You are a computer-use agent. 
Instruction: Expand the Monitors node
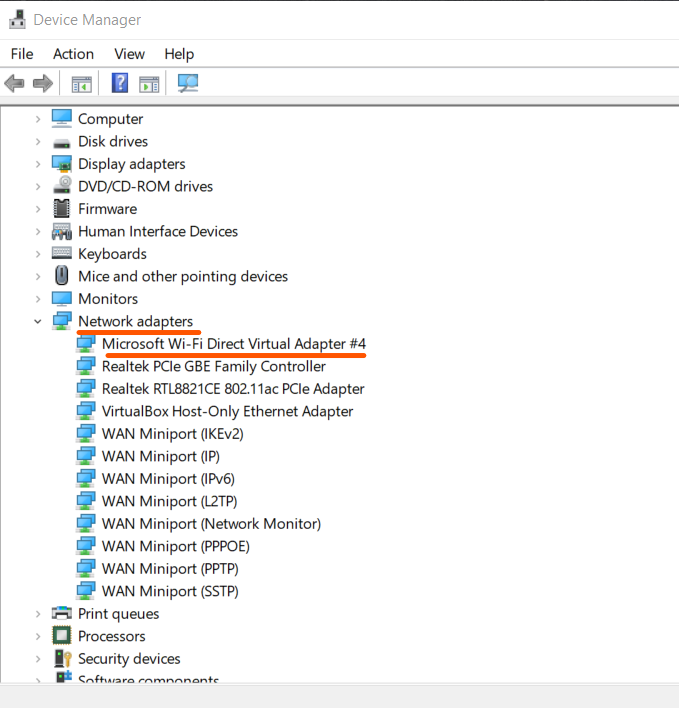pyautogui.click(x=38, y=299)
